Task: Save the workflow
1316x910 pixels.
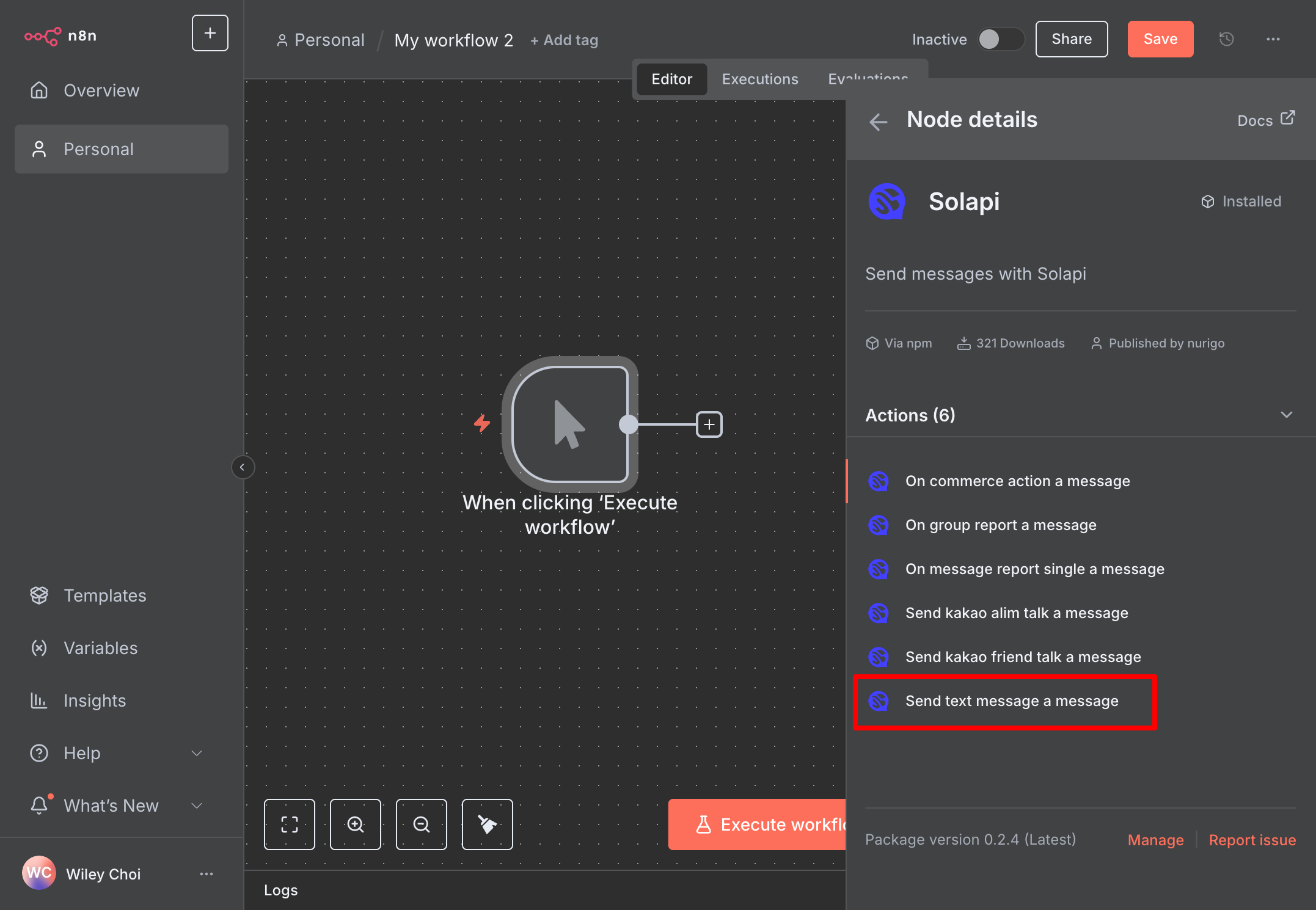Action: pyautogui.click(x=1160, y=39)
